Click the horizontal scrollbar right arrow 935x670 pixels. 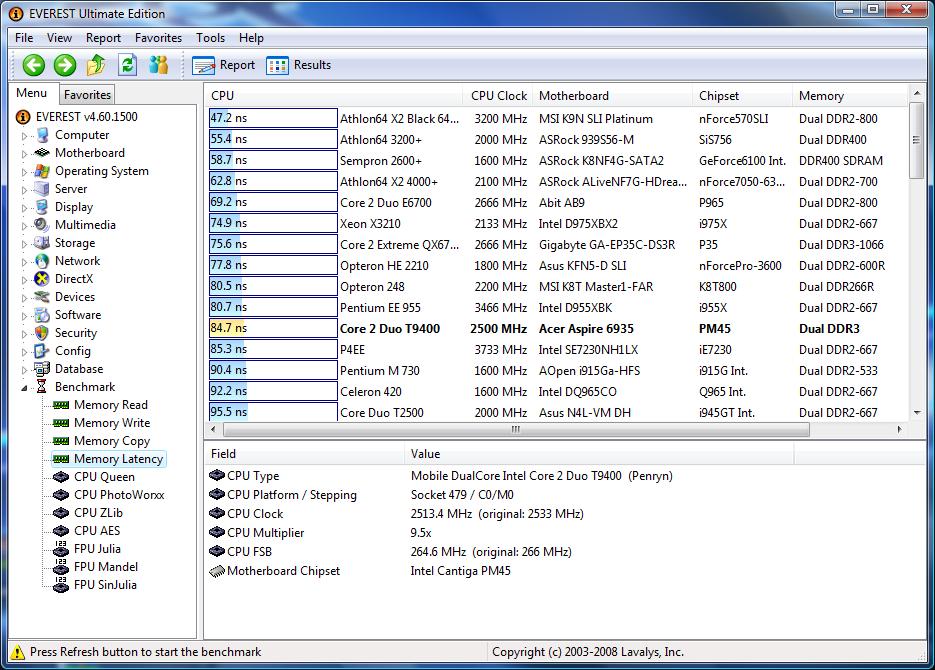pyautogui.click(x=899, y=429)
